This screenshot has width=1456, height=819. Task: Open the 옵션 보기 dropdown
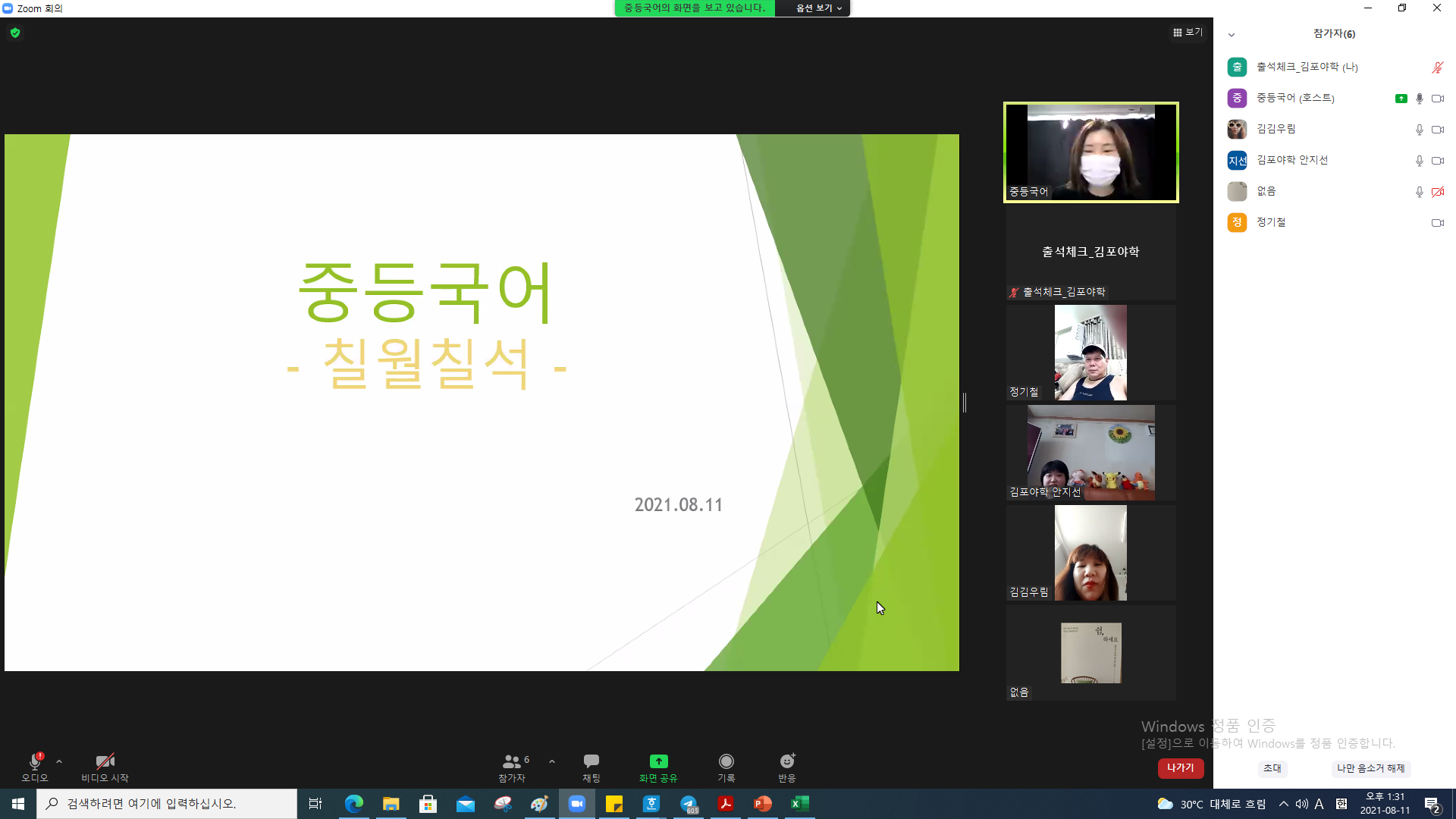pyautogui.click(x=819, y=8)
